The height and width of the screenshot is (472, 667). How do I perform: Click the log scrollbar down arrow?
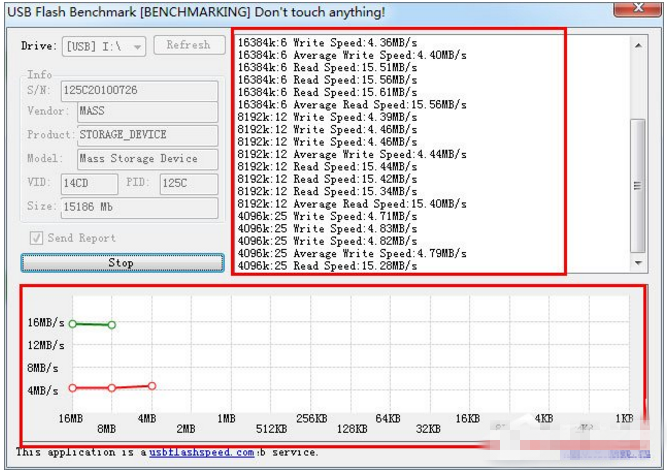(x=638, y=263)
